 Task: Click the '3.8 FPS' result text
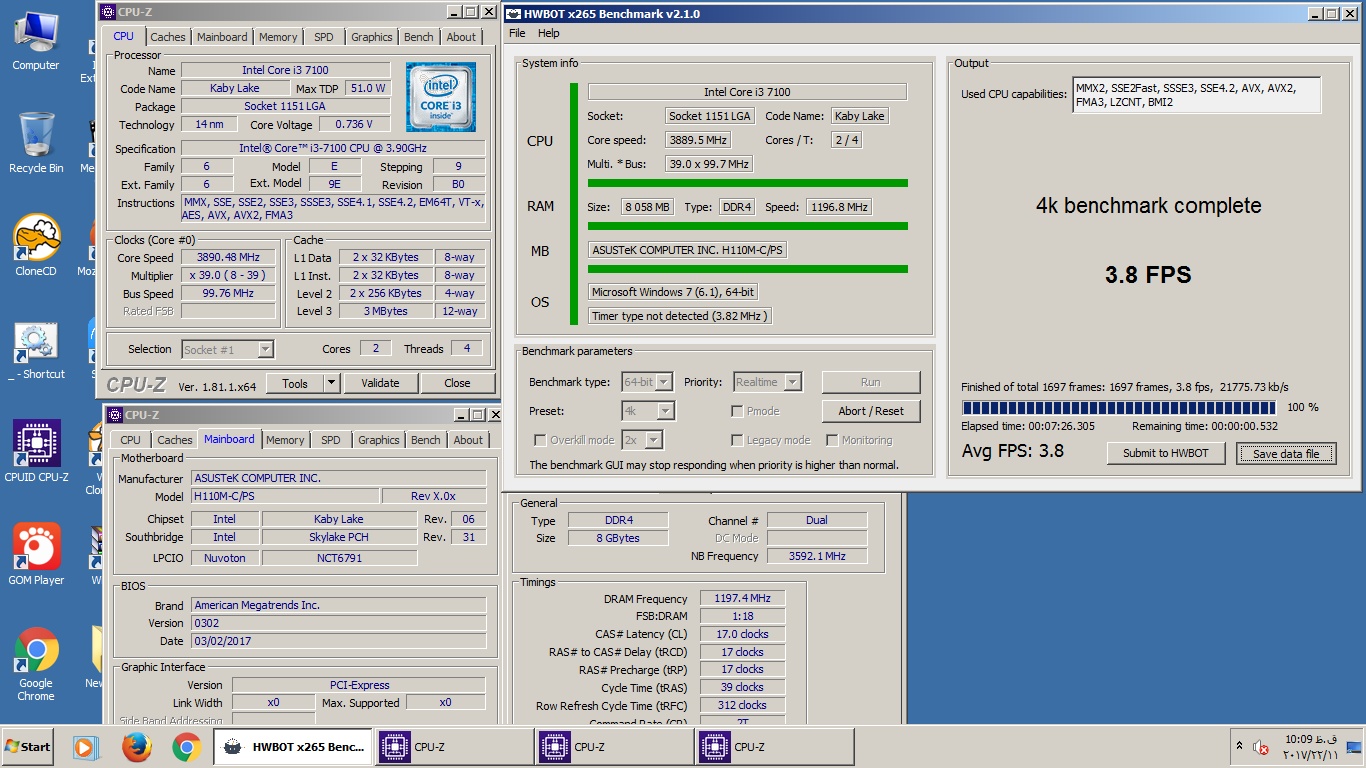[x=1148, y=275]
